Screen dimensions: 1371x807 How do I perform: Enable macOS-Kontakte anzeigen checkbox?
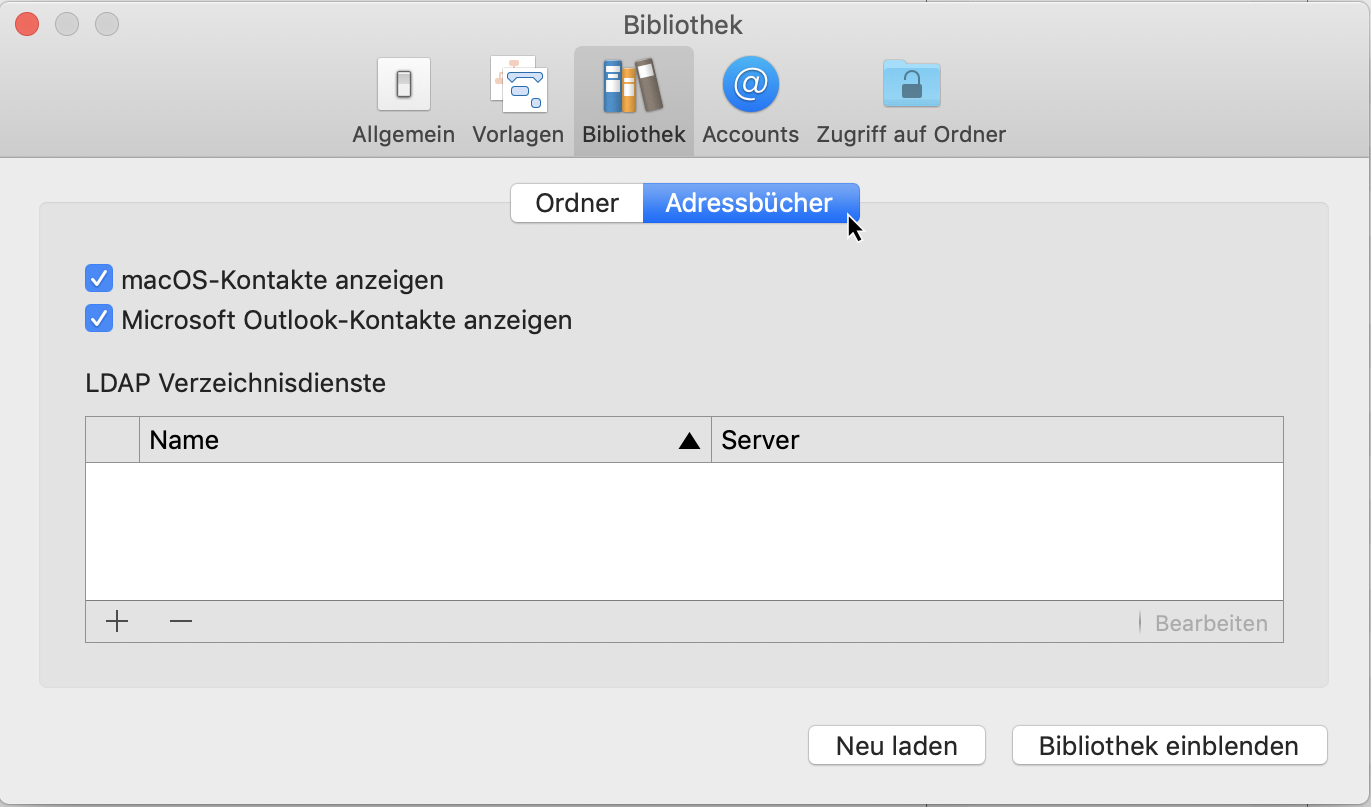[x=98, y=279]
